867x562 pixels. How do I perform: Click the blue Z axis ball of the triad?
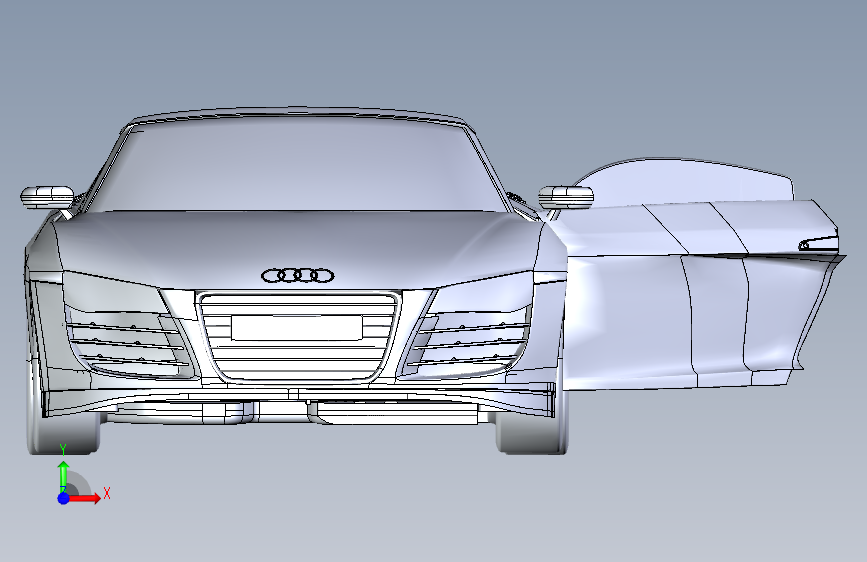pyautogui.click(x=64, y=498)
